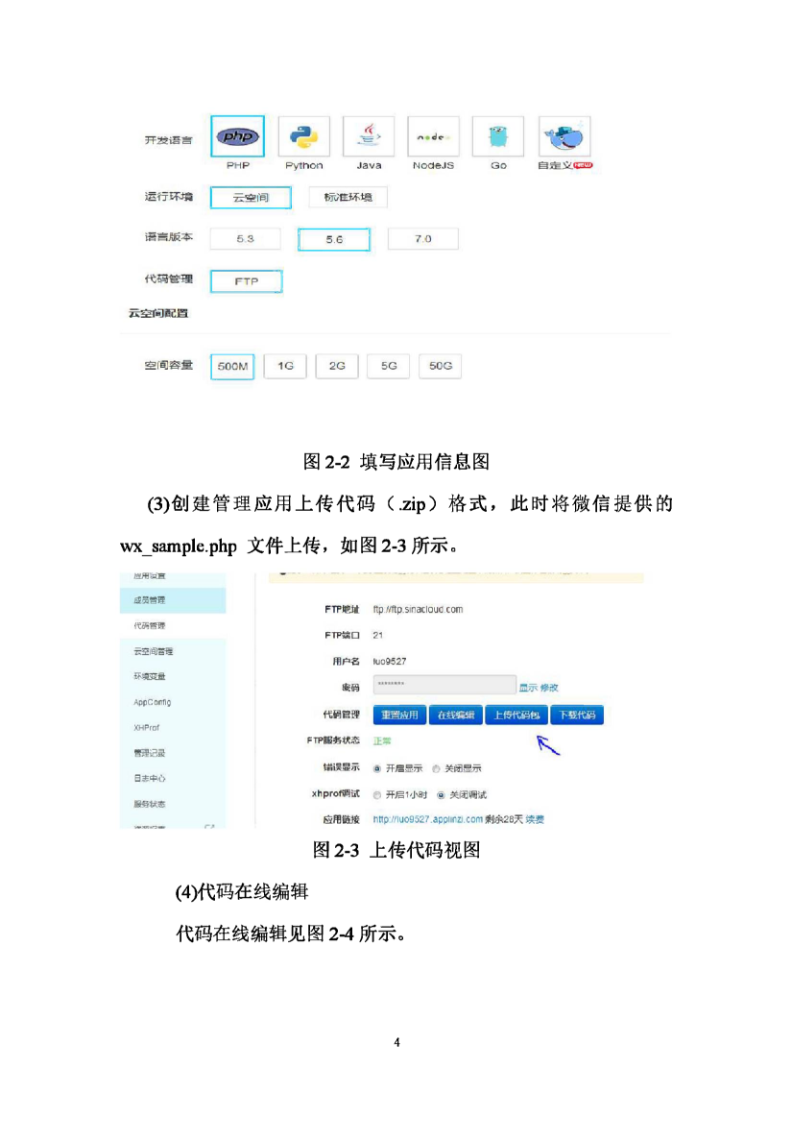This screenshot has width=794, height=1123.
Task: Choose the 自定义 Docker whale icon
Action: (x=564, y=136)
